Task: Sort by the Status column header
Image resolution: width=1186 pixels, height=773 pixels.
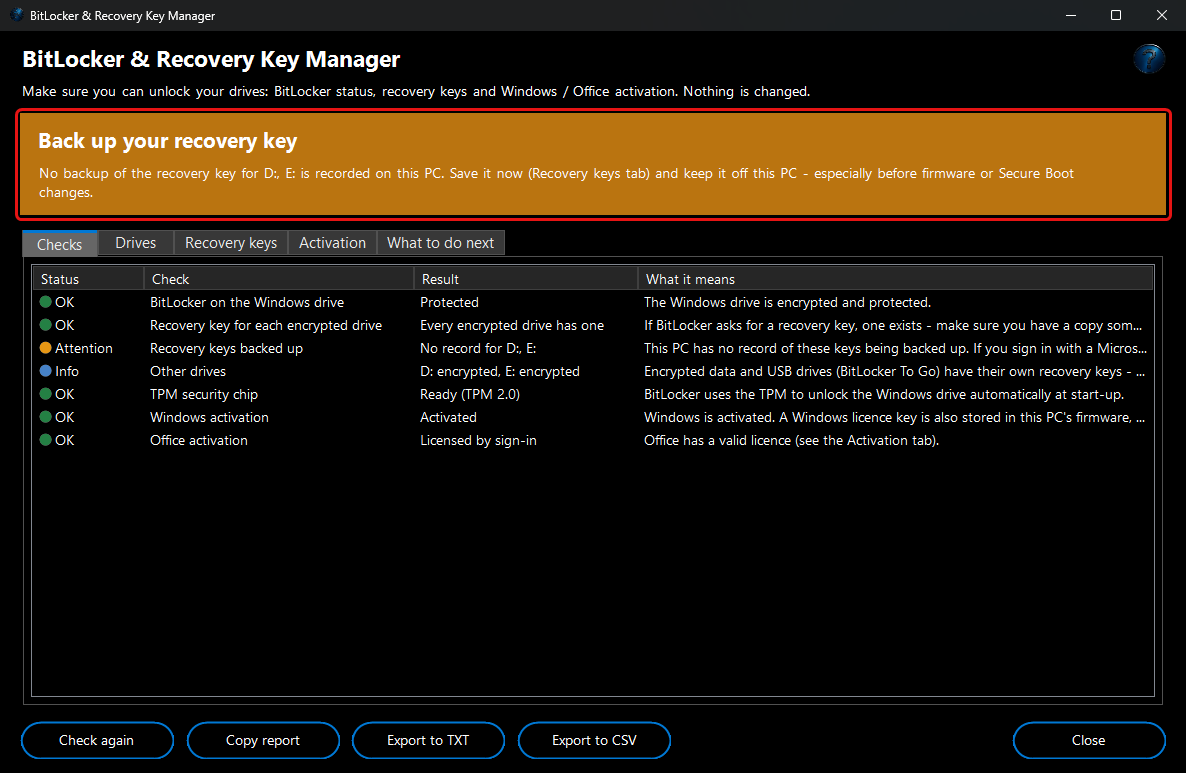Action: point(88,279)
